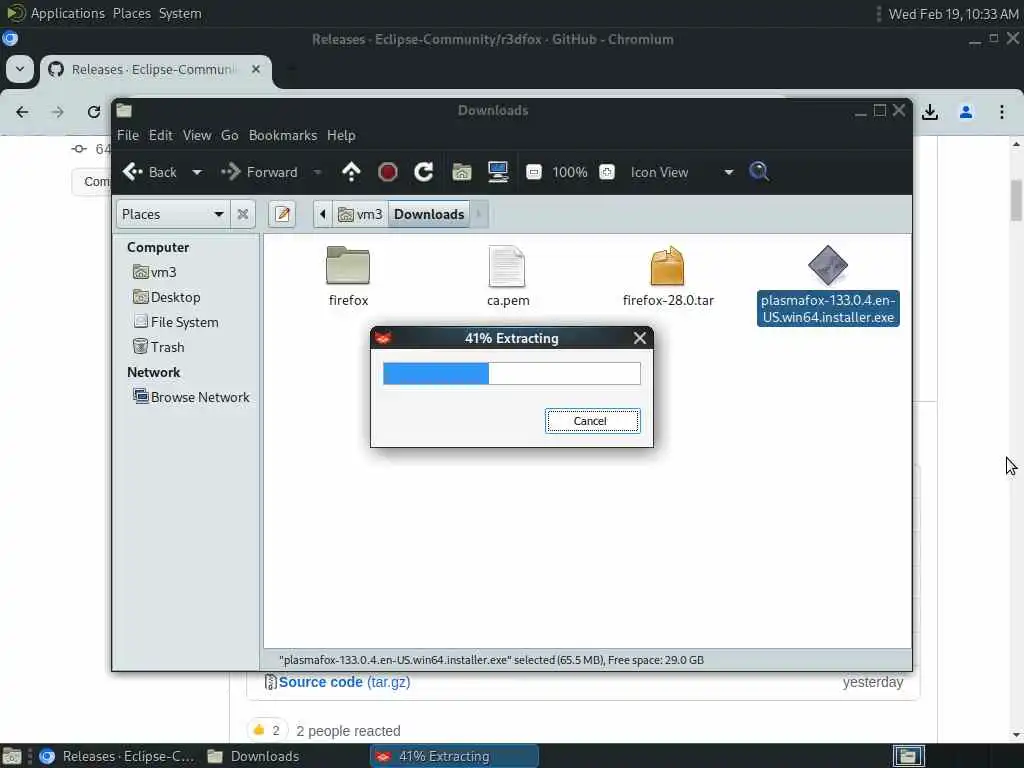Open the Edit menu
Screen dimensions: 1024x768
[x=161, y=135]
